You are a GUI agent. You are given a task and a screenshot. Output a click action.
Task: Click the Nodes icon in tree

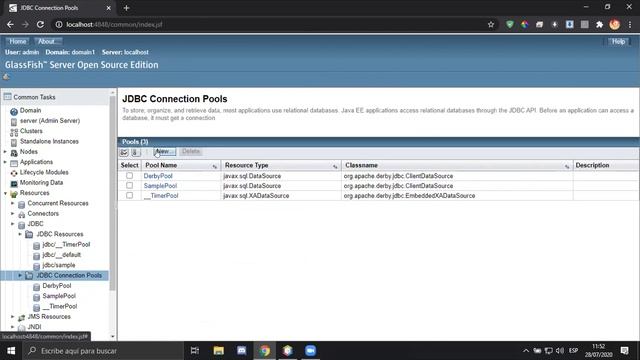pyautogui.click(x=14, y=153)
